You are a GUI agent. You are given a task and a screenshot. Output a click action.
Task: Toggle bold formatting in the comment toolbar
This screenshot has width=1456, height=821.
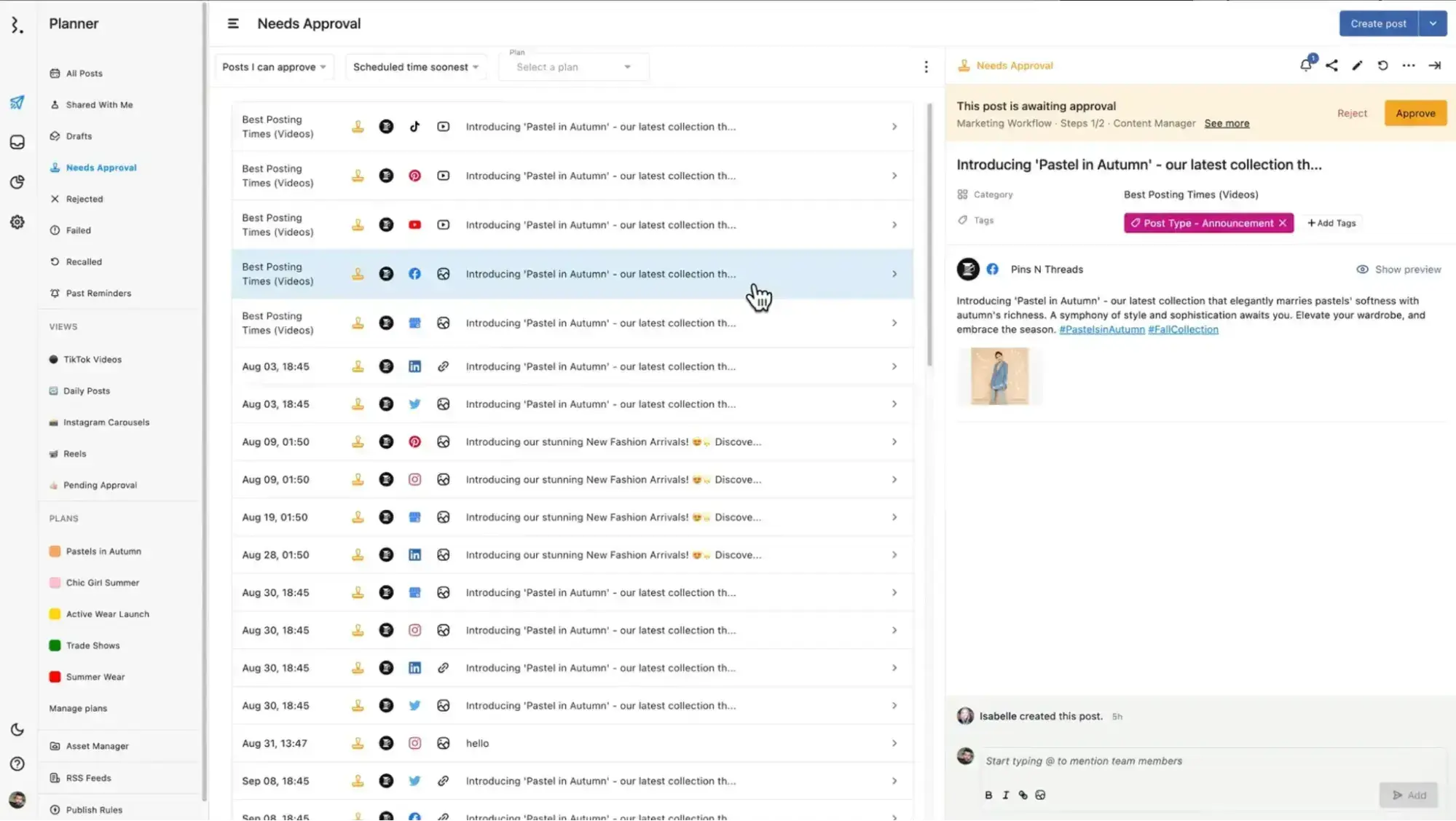coord(988,795)
